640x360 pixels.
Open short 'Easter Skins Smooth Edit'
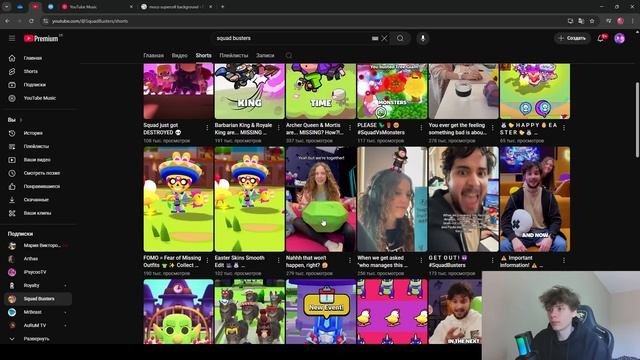(249, 199)
